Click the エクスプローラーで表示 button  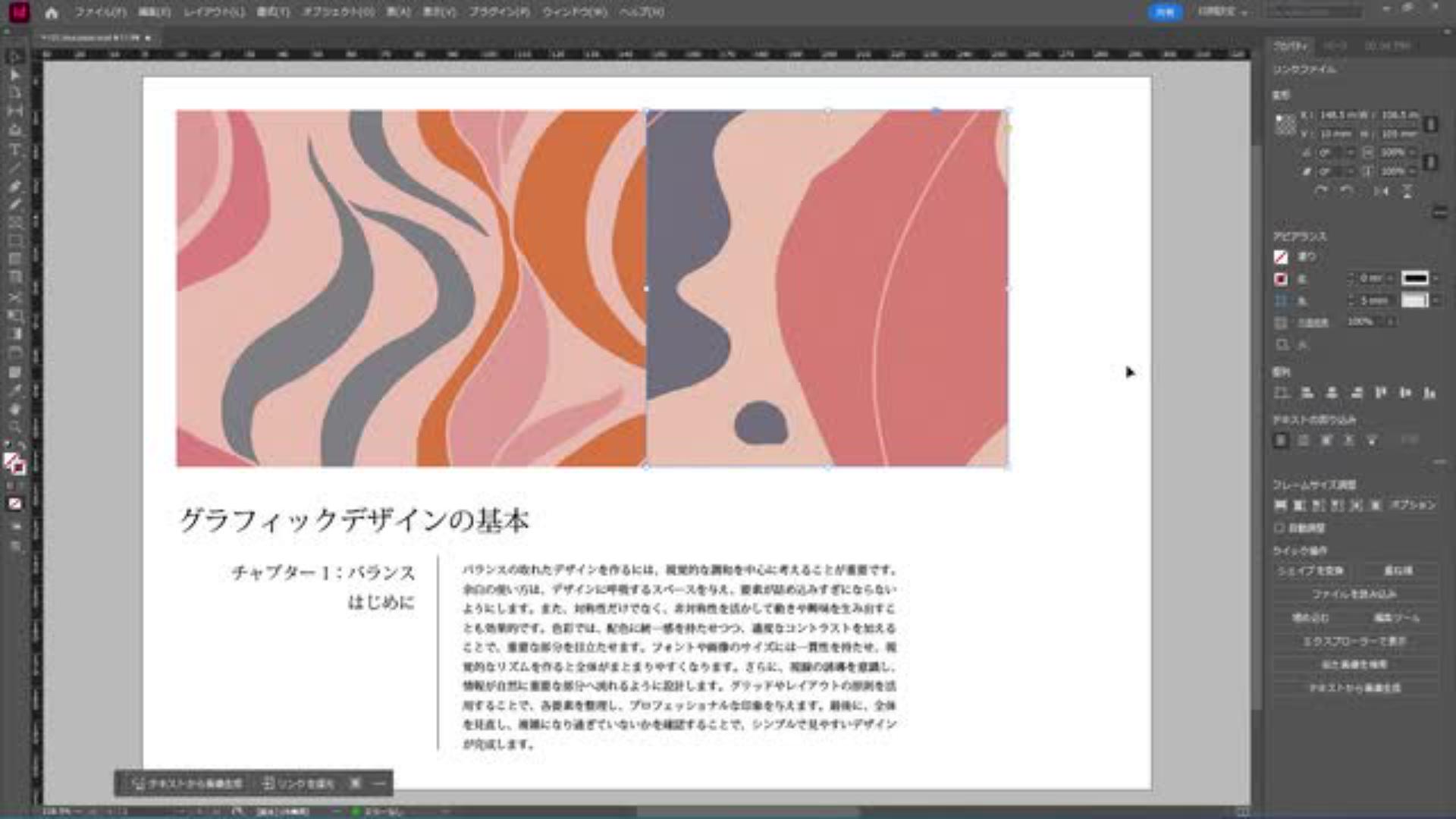(1354, 641)
